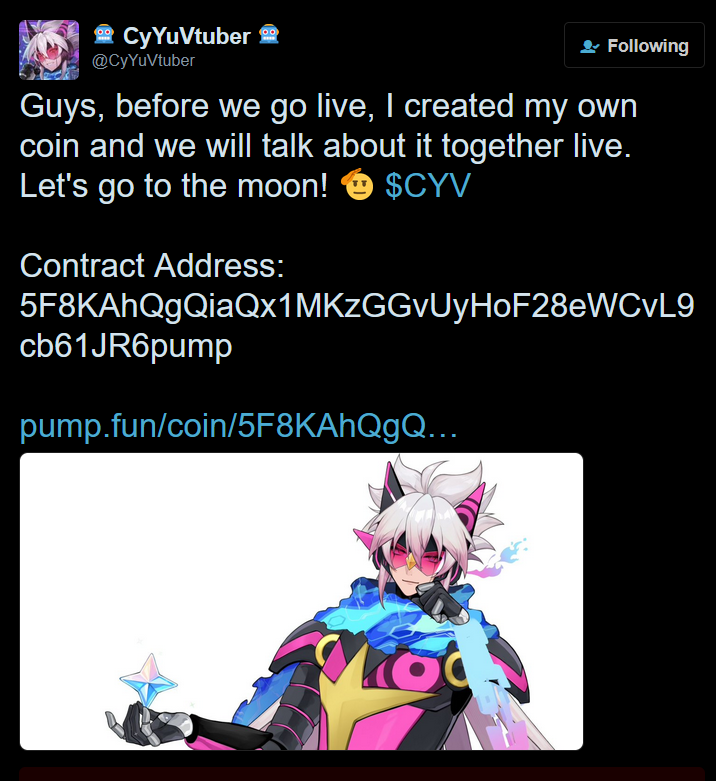Open the $CYV cashtag link

pos(428,186)
